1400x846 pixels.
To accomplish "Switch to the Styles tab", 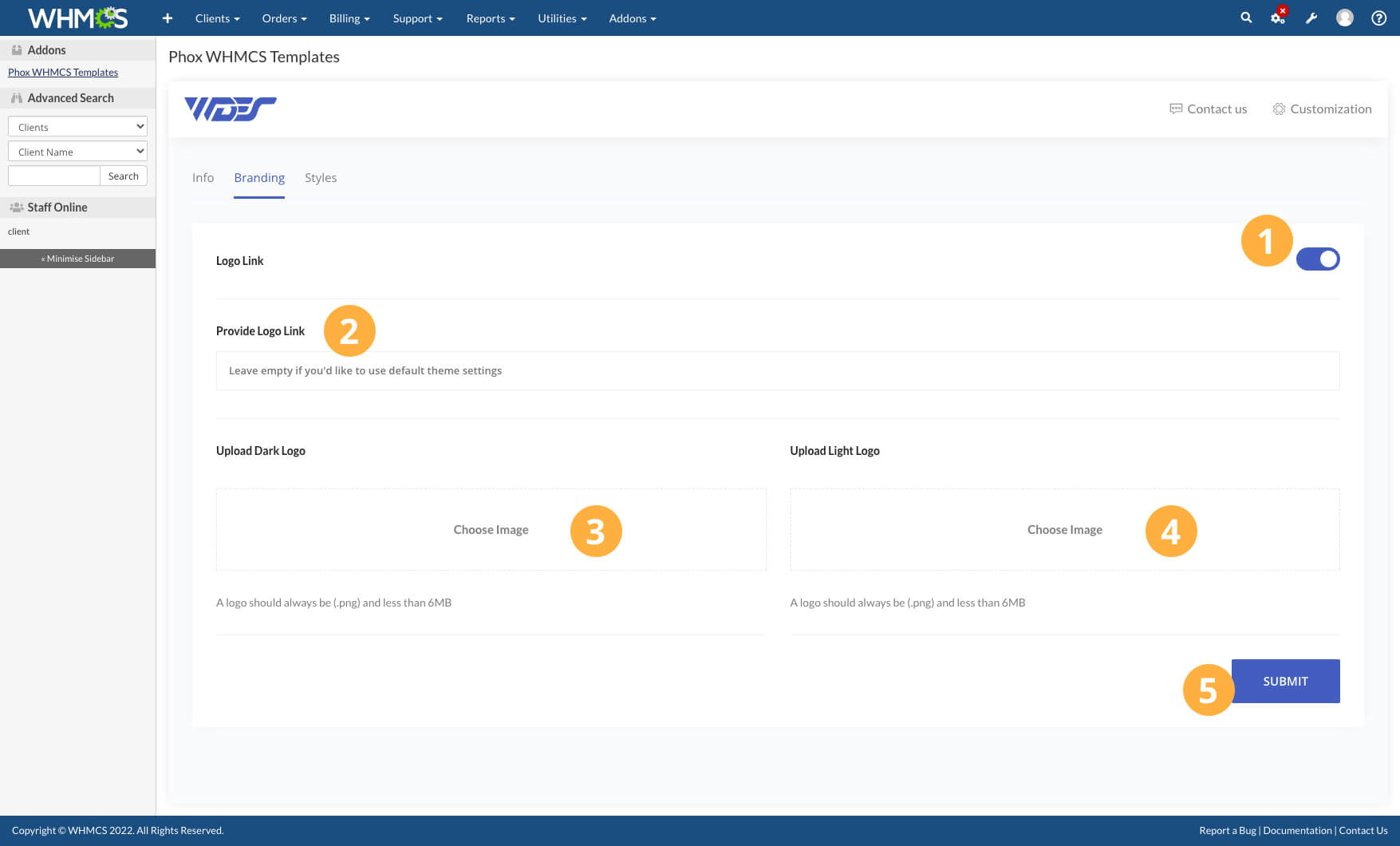I will coord(321,177).
